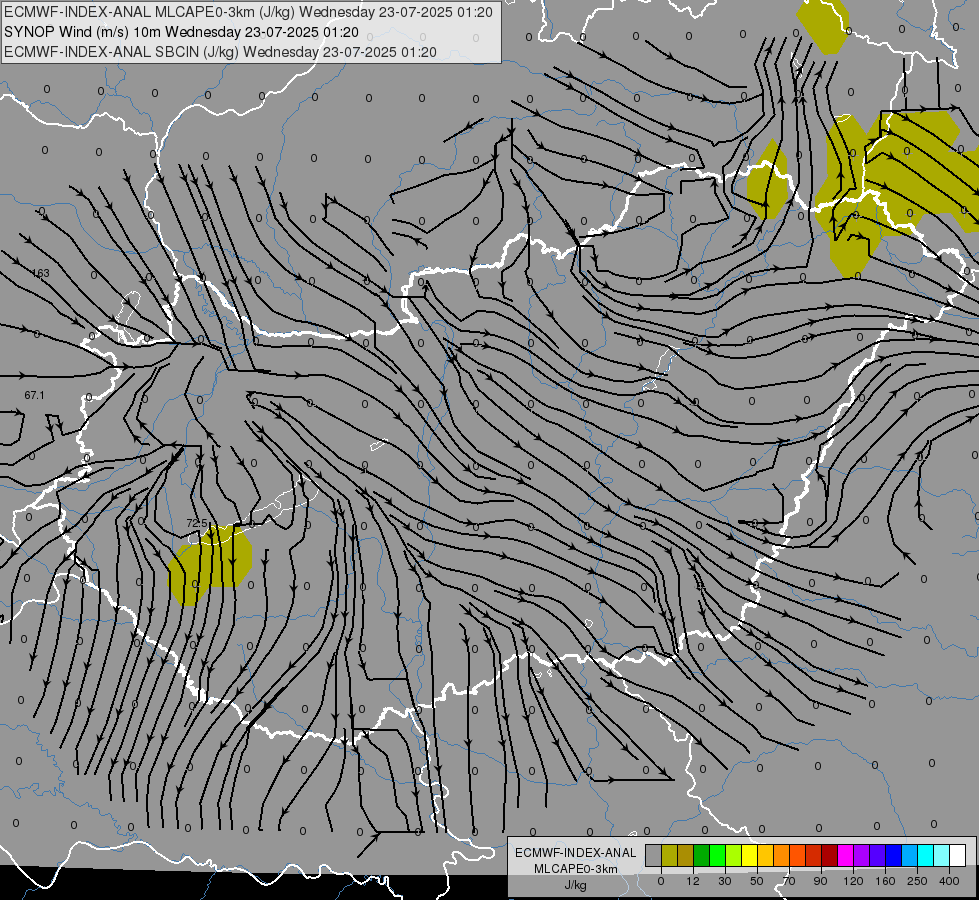Screen dimensions: 979x900
Task: Click the map value 72.5
Action: [x=196, y=523]
